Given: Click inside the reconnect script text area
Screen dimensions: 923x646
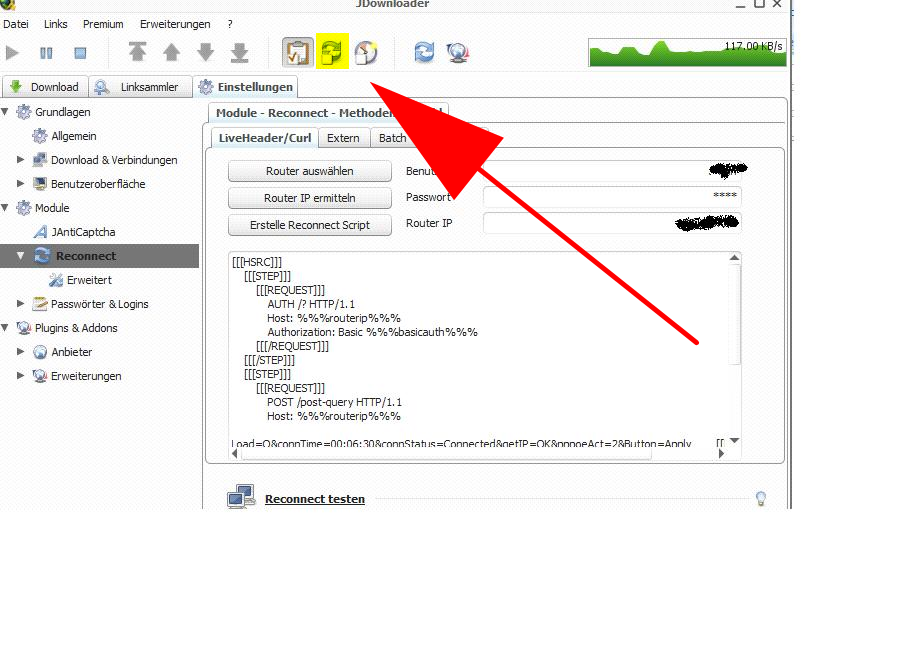Looking at the screenshot, I should (x=478, y=350).
